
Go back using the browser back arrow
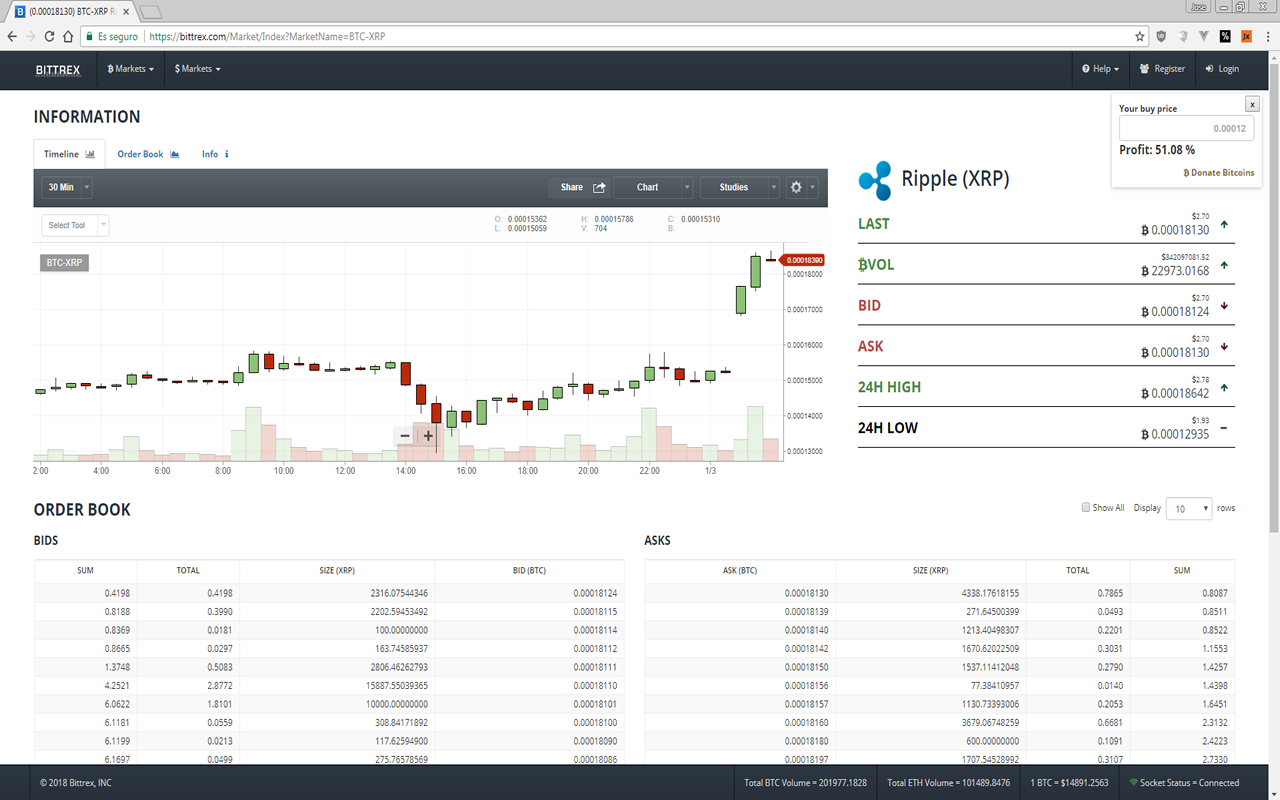tap(12, 36)
